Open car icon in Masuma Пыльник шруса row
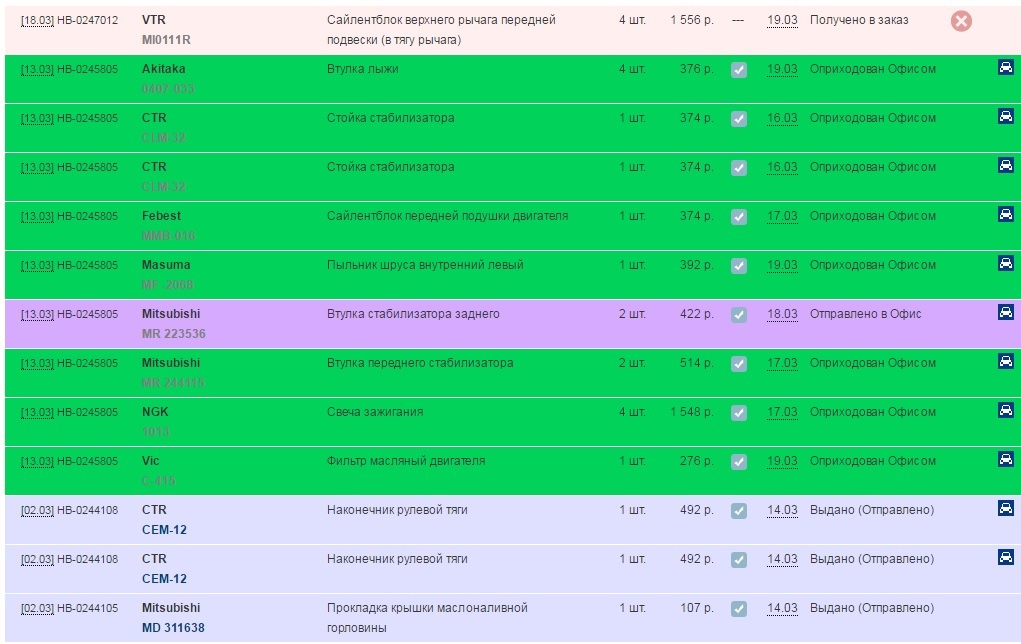 (1005, 263)
